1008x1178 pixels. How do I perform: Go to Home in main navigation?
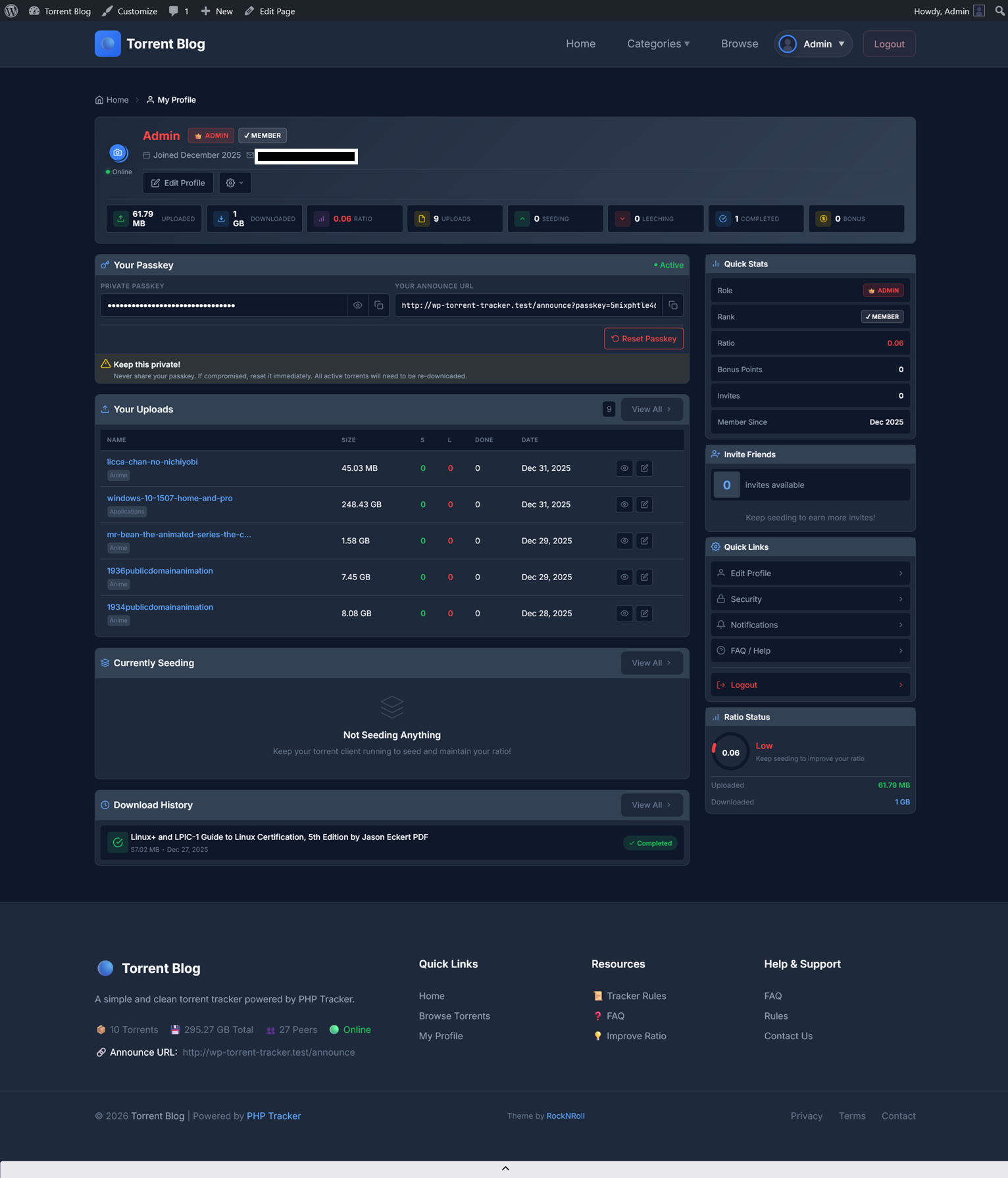click(580, 43)
